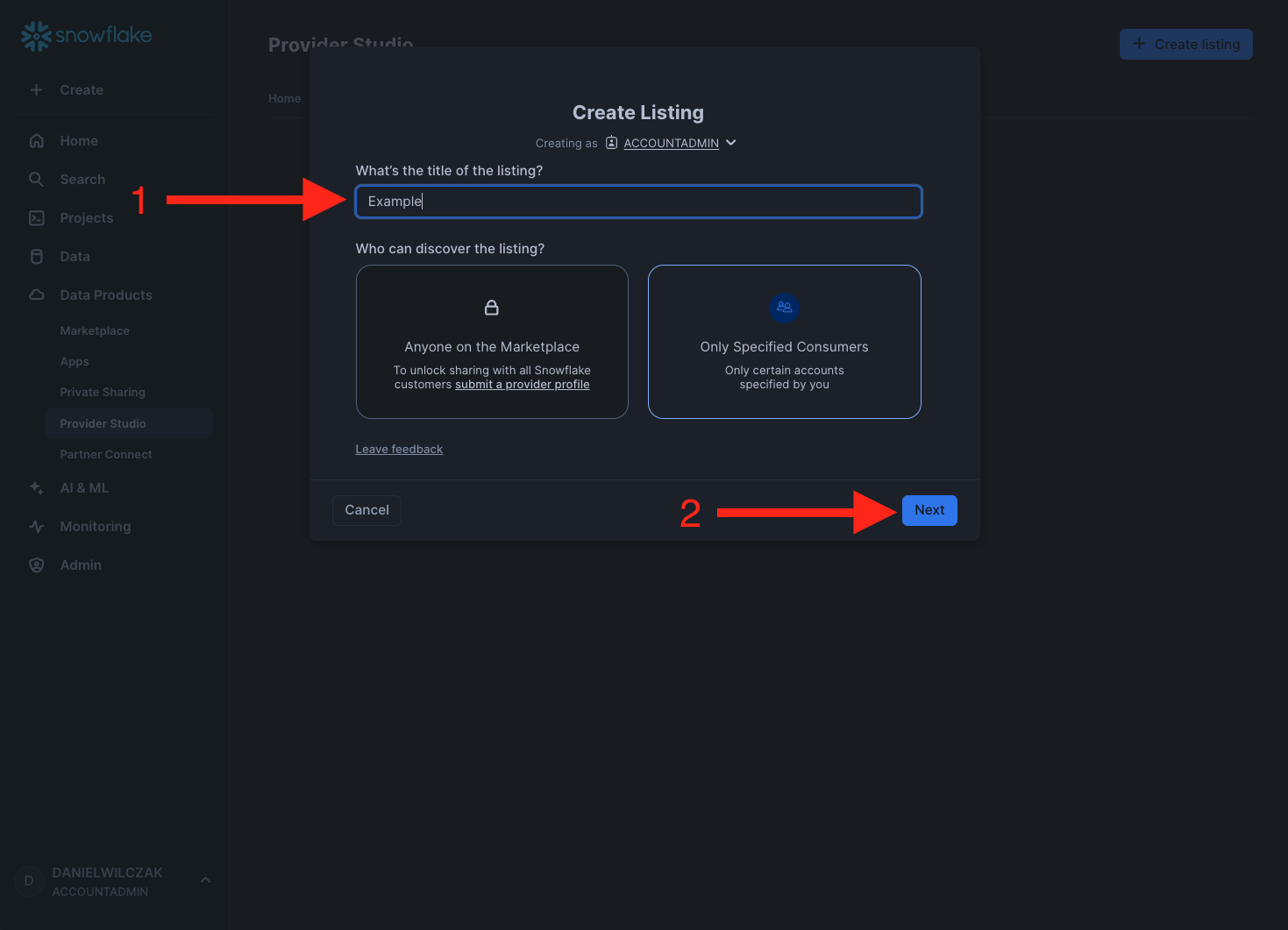Click the Monitoring pulse icon

[x=37, y=527]
